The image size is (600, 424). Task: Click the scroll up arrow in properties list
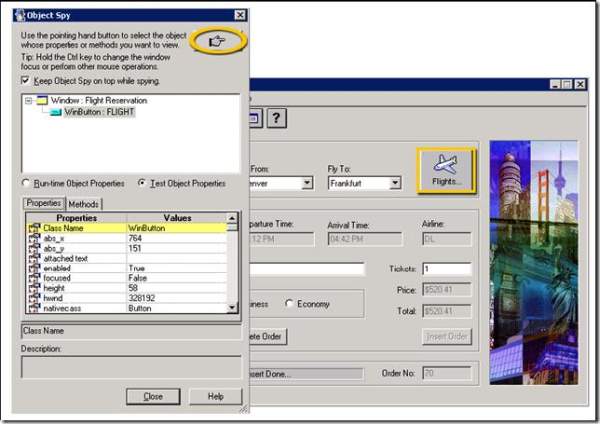tap(232, 218)
